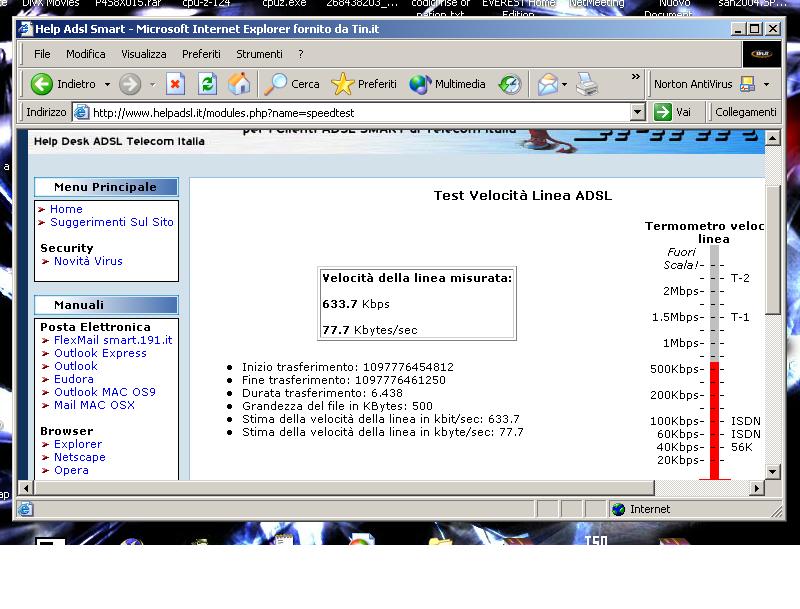Click the horizontal scrollbar right arrow
This screenshot has height=609, width=800.
click(x=757, y=488)
